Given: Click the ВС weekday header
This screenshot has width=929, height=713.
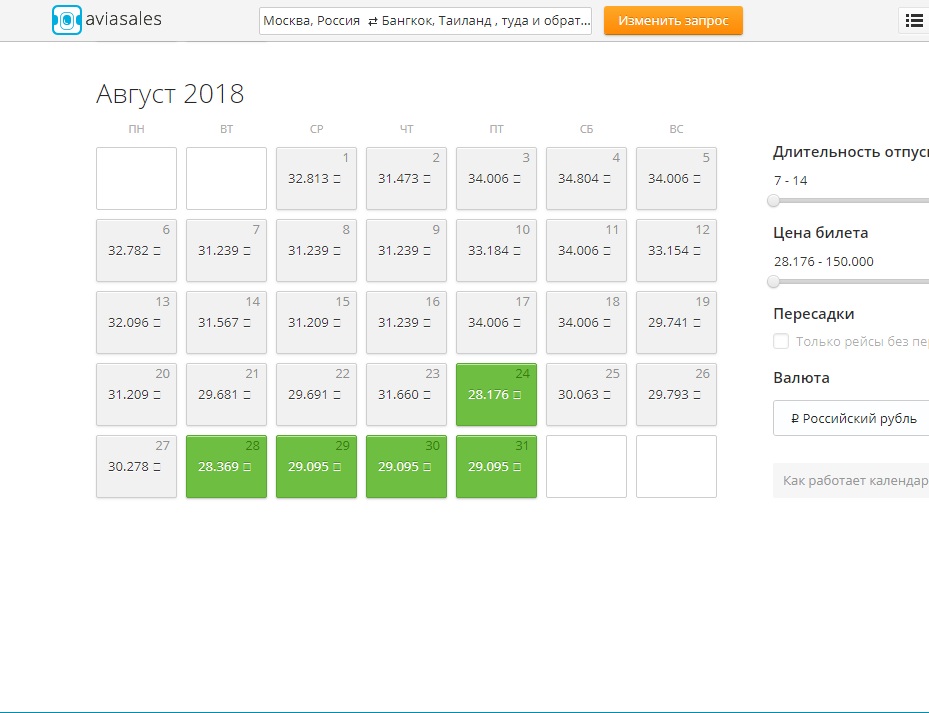Looking at the screenshot, I should point(677,129).
